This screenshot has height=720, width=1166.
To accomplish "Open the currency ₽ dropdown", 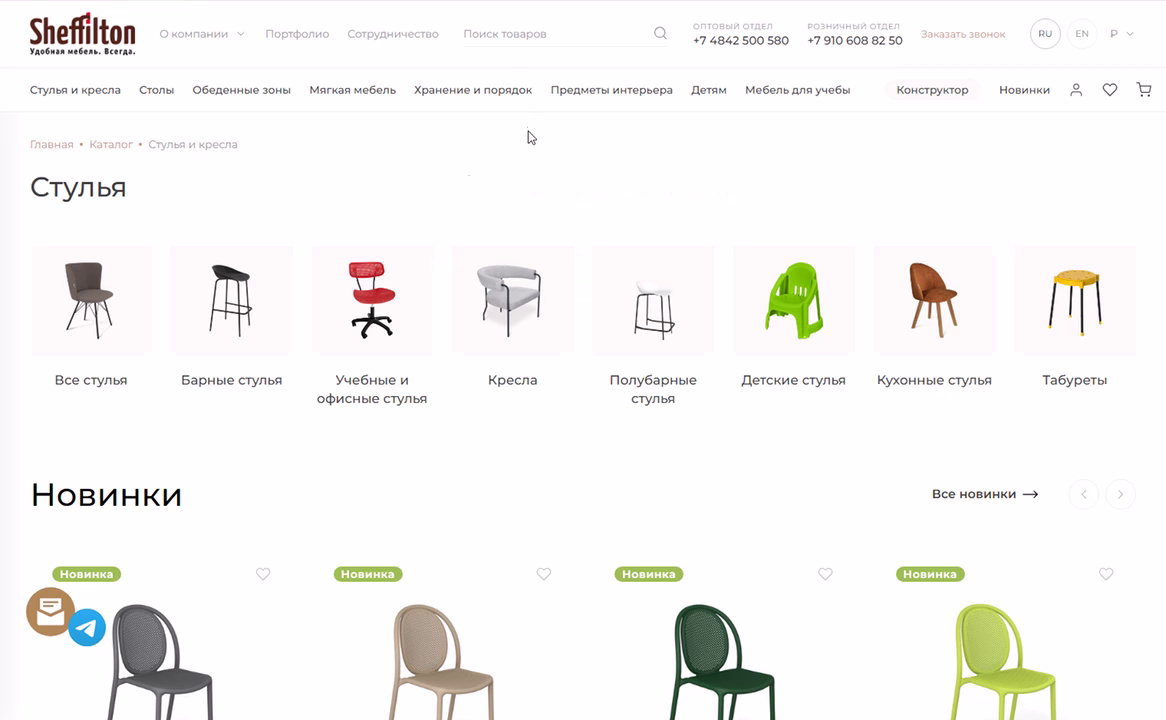I will coord(1121,34).
